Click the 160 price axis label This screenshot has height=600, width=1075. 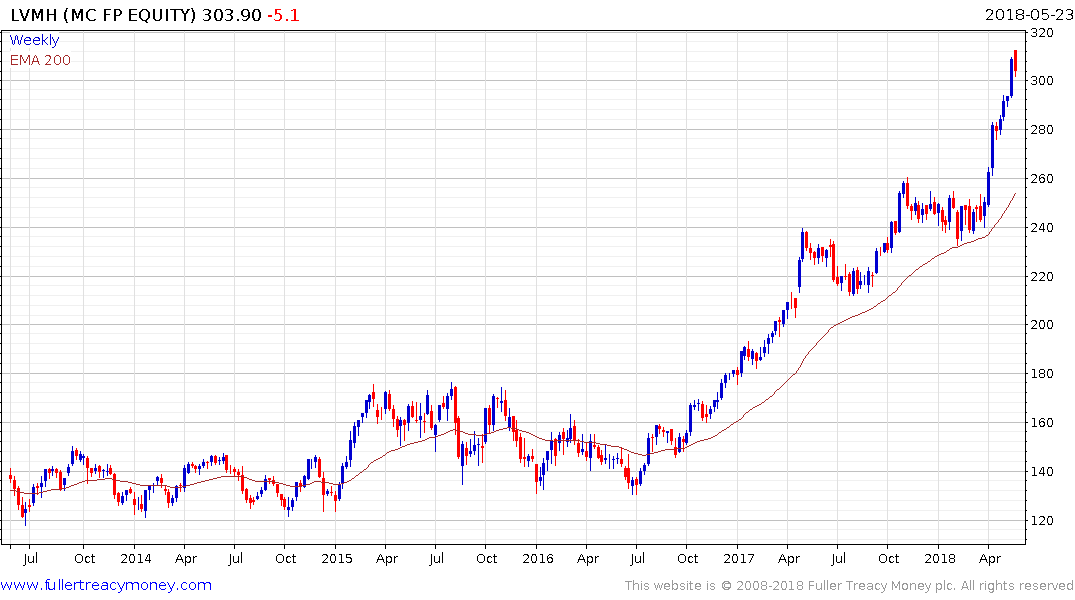tap(1042, 422)
